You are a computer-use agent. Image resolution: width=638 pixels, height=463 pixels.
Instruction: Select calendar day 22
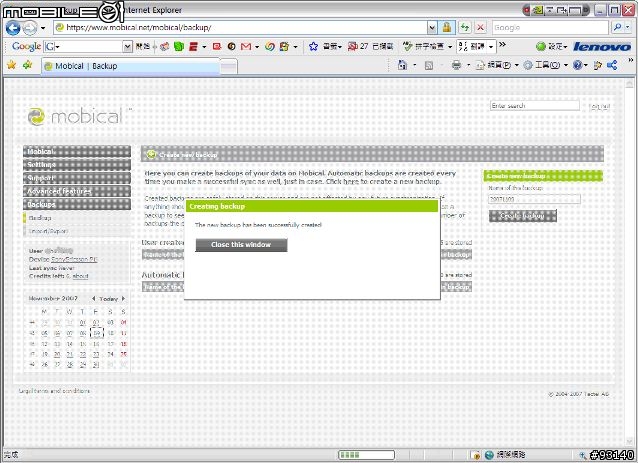pyautogui.click(x=83, y=354)
